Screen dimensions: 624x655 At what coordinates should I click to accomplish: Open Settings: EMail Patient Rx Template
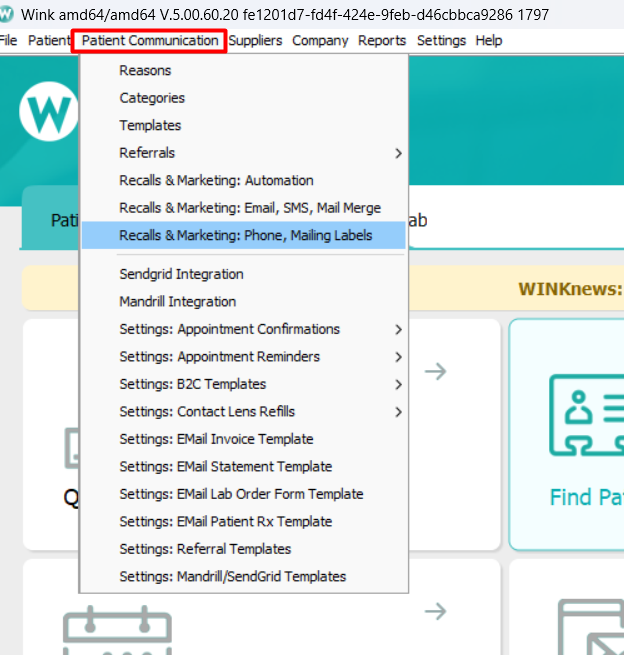(244, 522)
